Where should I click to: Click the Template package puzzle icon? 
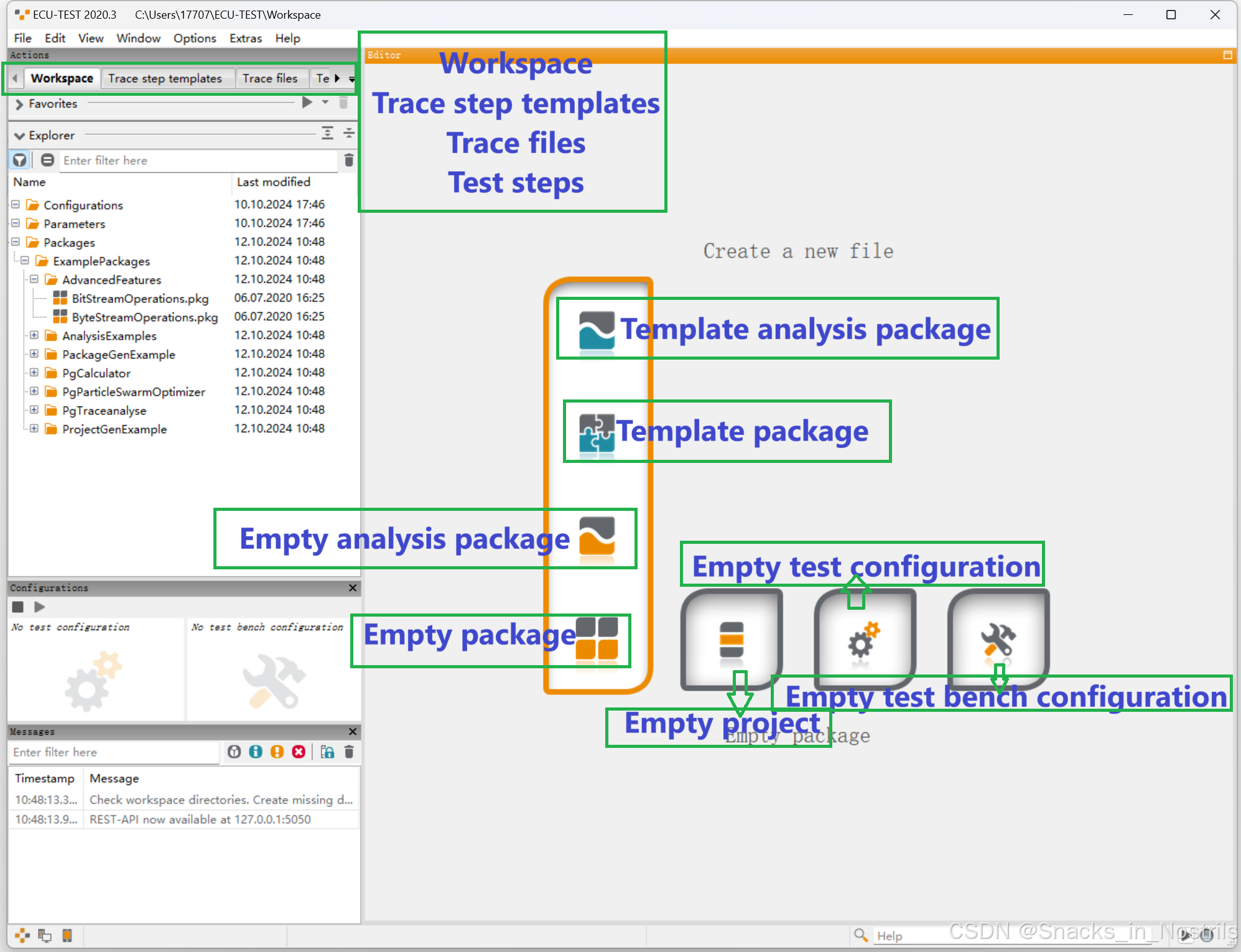click(597, 432)
